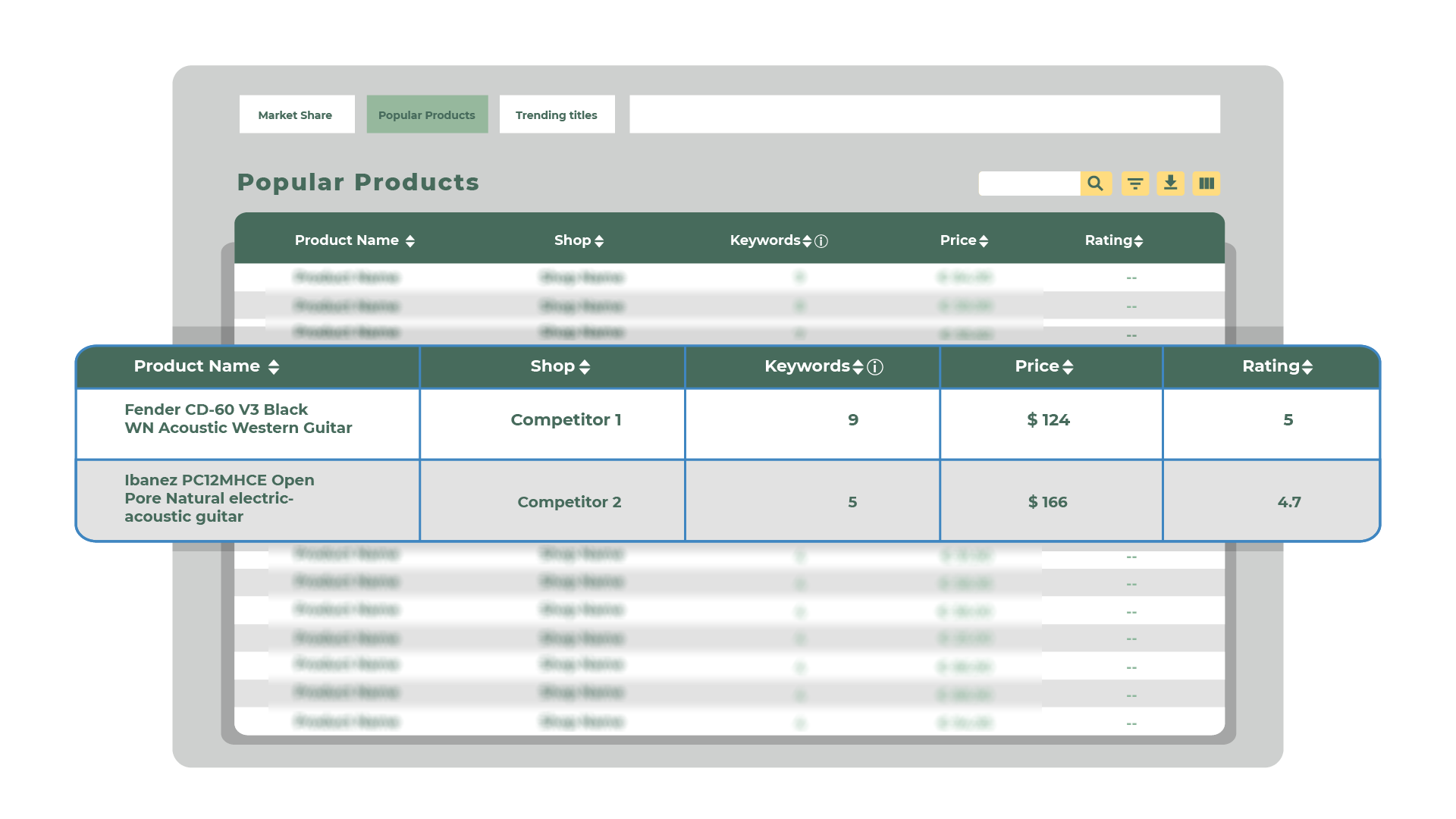This screenshot has width=1456, height=819.
Task: Open the Trending titles tab
Action: coord(557,115)
